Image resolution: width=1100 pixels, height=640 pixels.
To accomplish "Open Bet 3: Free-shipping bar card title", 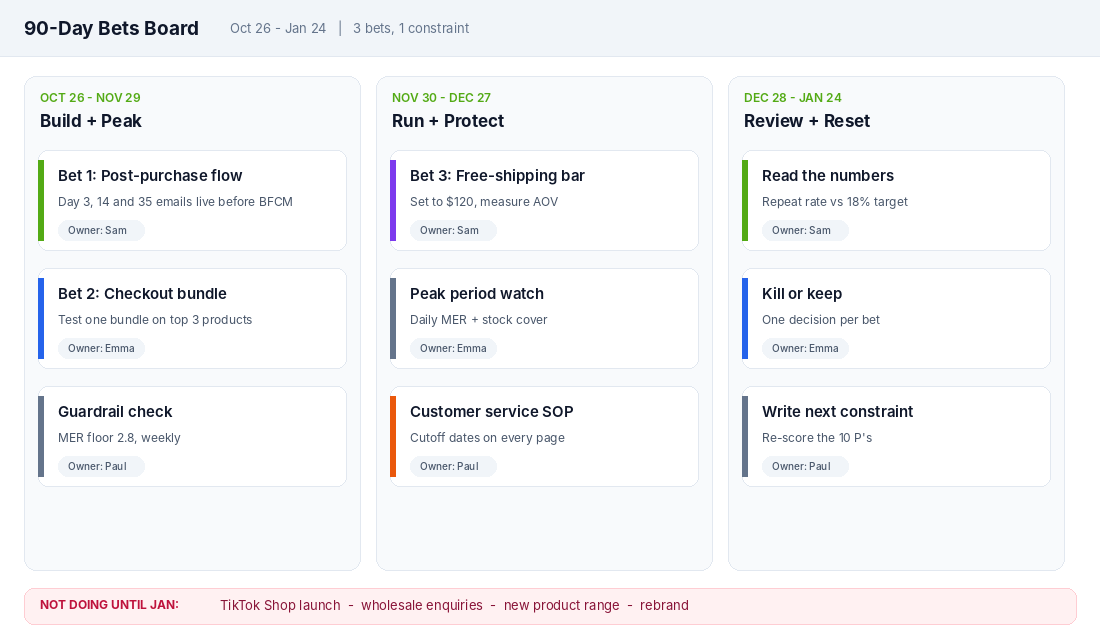I will pos(497,175).
